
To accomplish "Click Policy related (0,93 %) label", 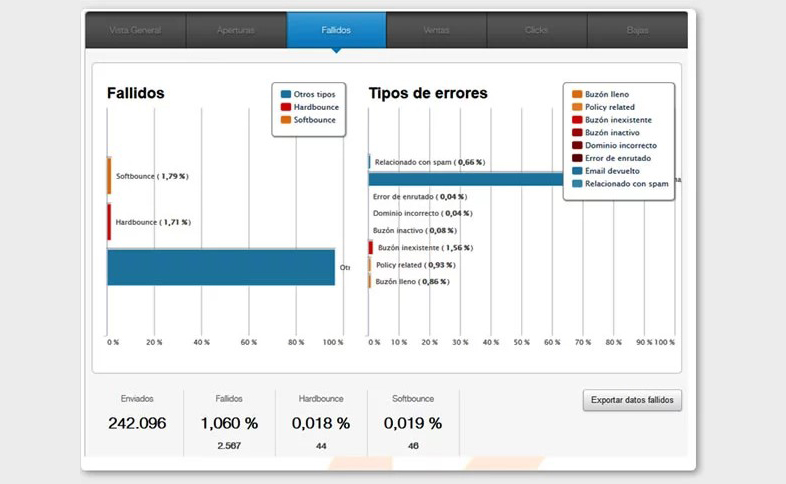I will (416, 265).
